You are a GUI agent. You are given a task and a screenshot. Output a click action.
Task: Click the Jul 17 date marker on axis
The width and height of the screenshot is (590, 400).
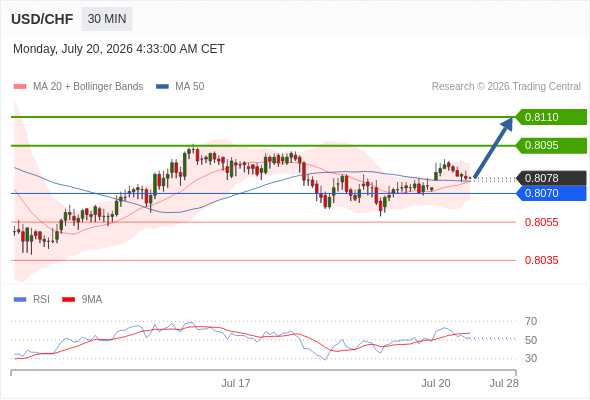pyautogui.click(x=236, y=383)
